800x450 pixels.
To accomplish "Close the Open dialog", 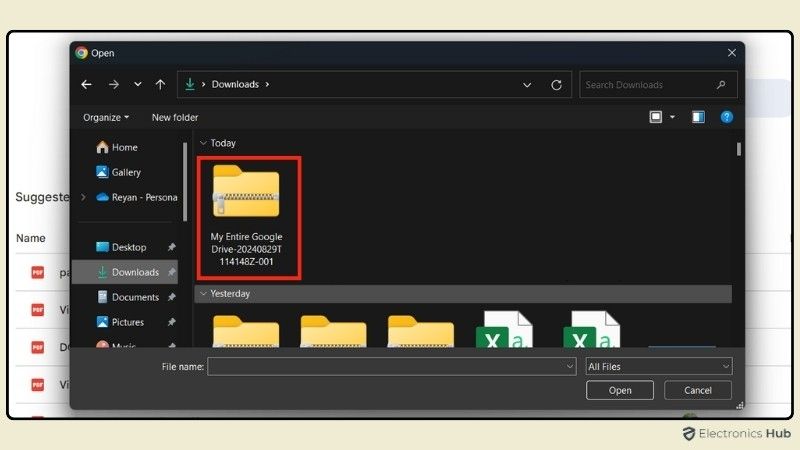I will pyautogui.click(x=732, y=53).
